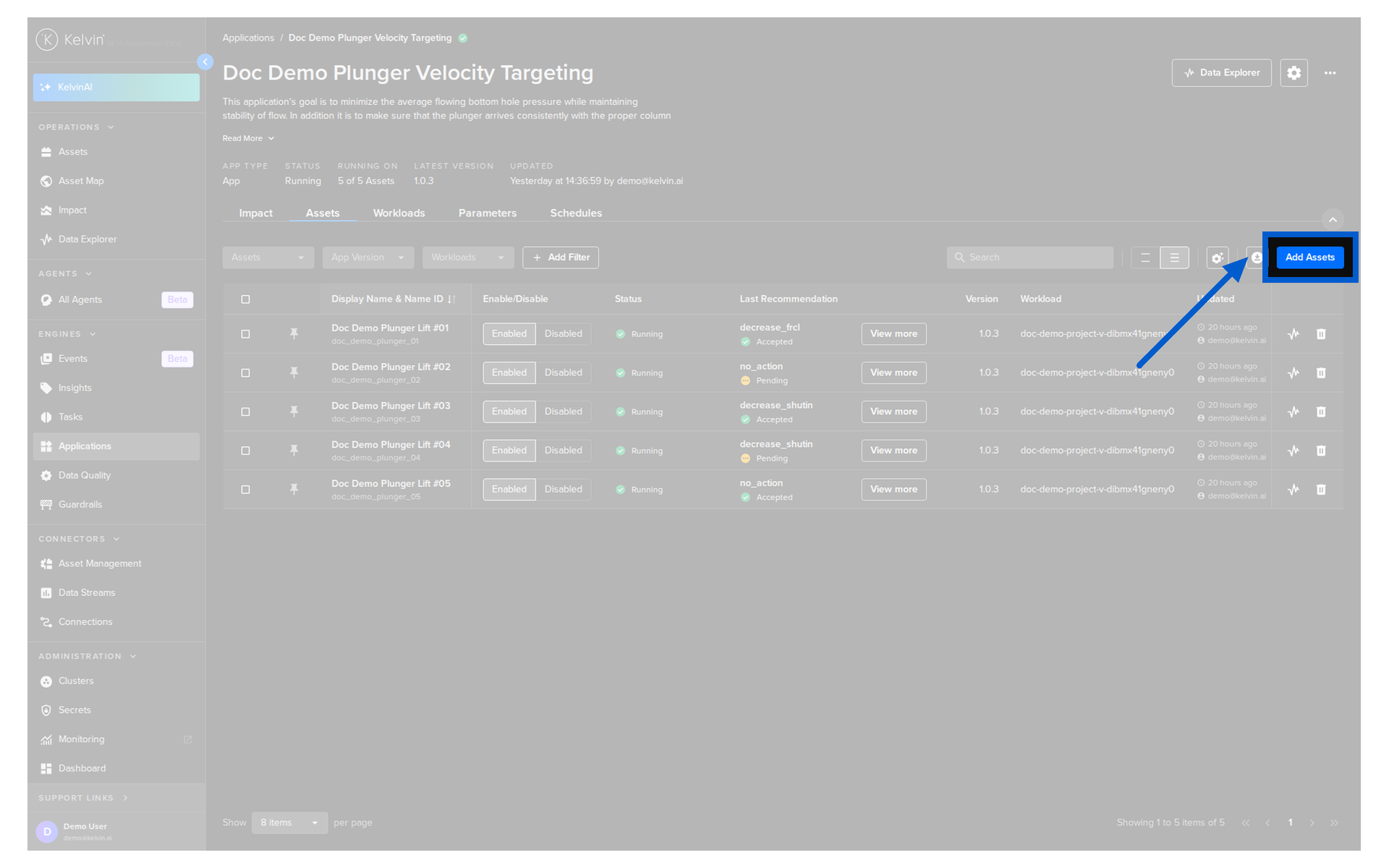The height and width of the screenshot is (868, 1389).
Task: Expand the Read More description
Action: 248,138
